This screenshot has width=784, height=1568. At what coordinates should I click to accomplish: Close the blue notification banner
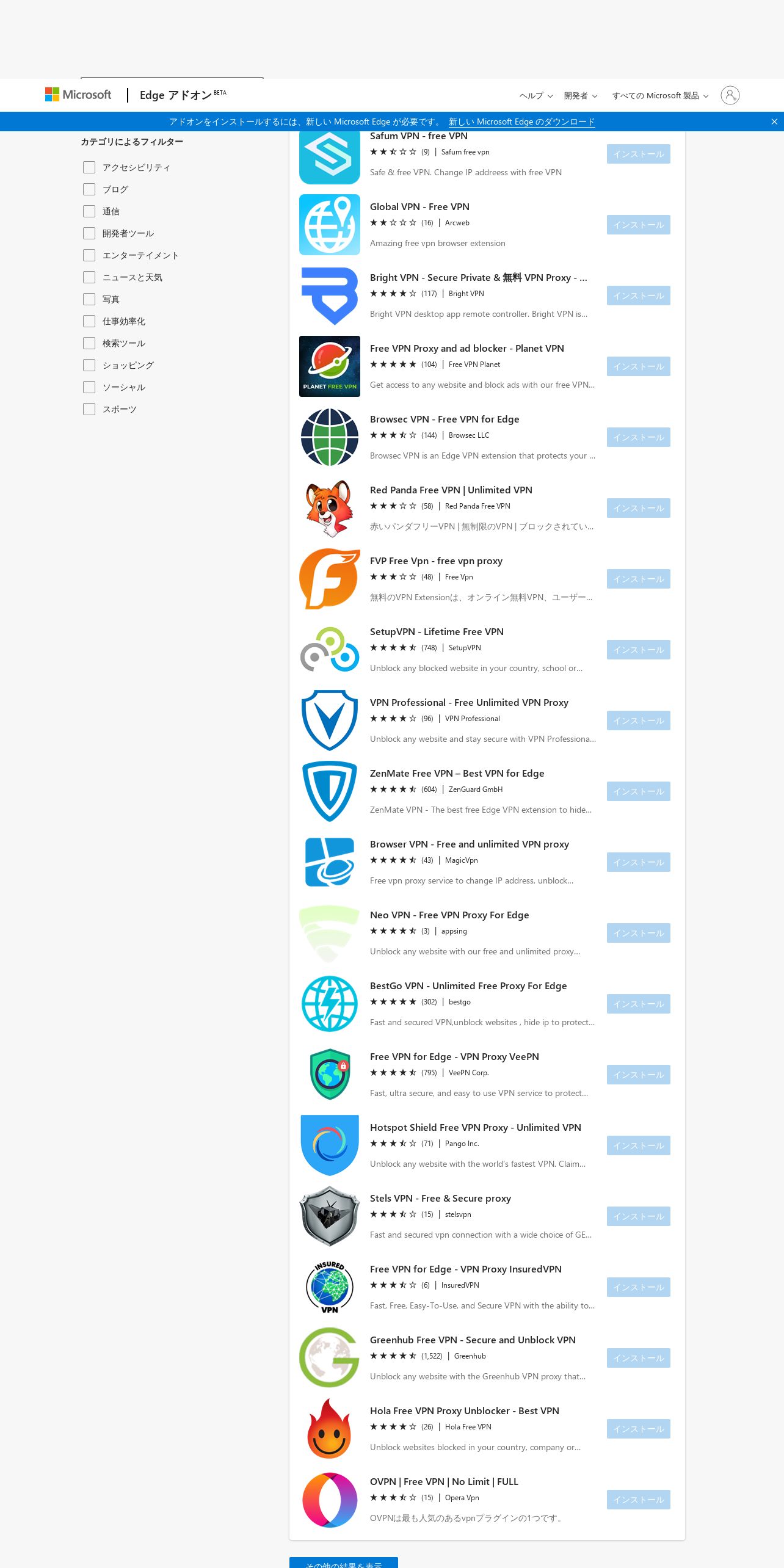click(x=774, y=122)
